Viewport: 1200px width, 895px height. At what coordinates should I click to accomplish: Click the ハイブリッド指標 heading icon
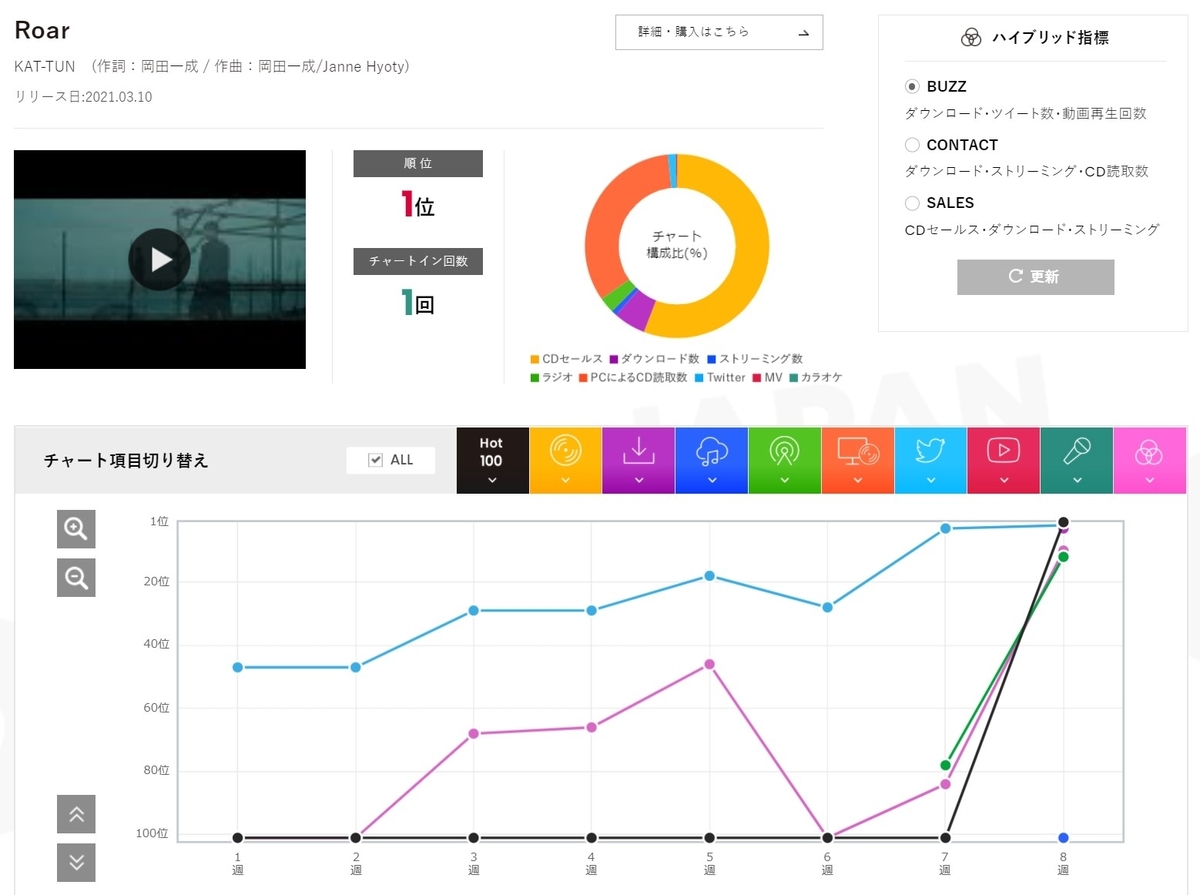pyautogui.click(x=970, y=38)
